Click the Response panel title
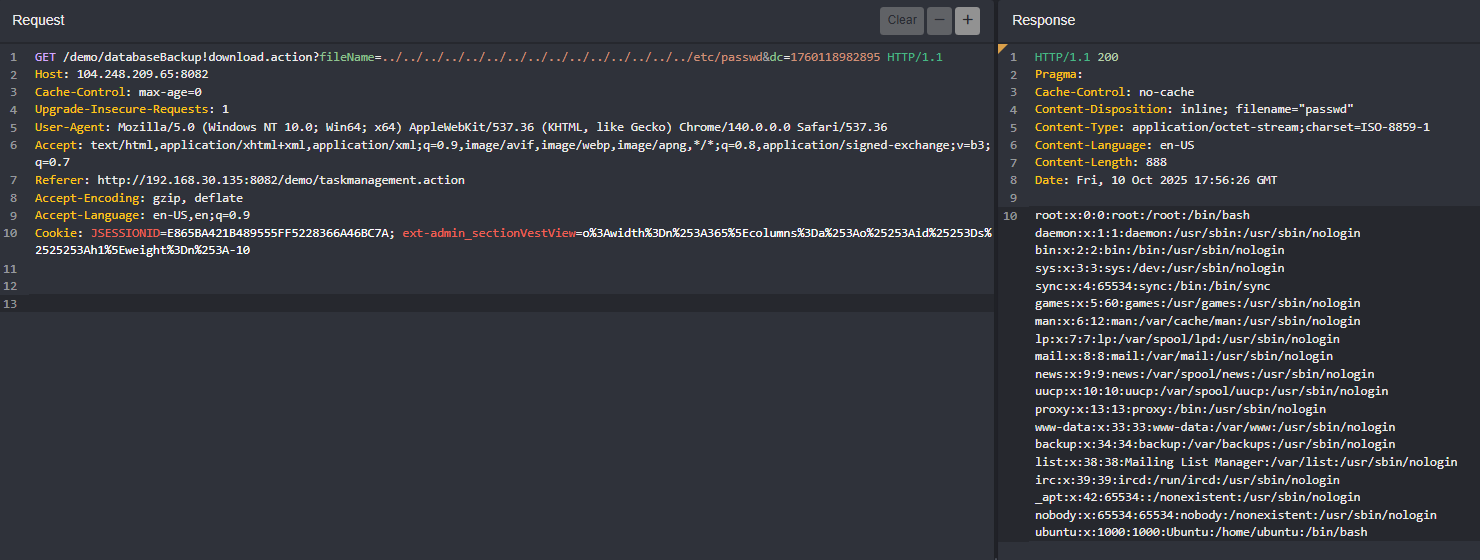 point(1043,20)
